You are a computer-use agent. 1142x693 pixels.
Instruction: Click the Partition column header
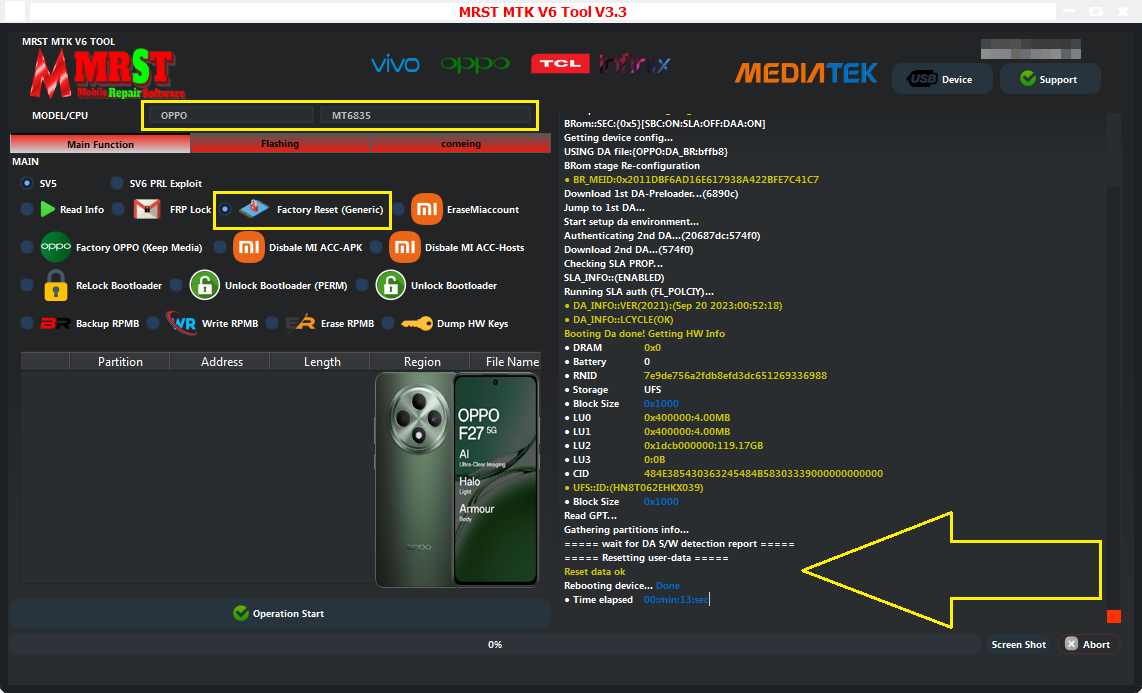(120, 362)
